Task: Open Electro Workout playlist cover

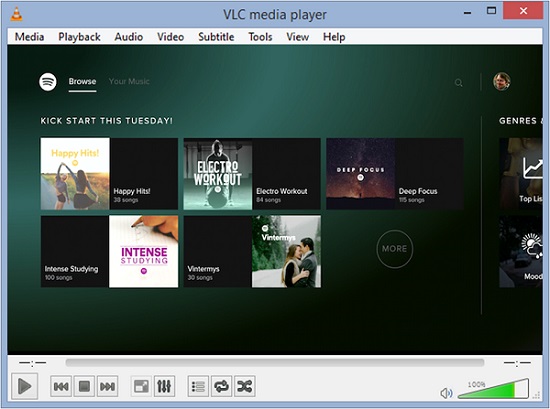Action: [218, 174]
